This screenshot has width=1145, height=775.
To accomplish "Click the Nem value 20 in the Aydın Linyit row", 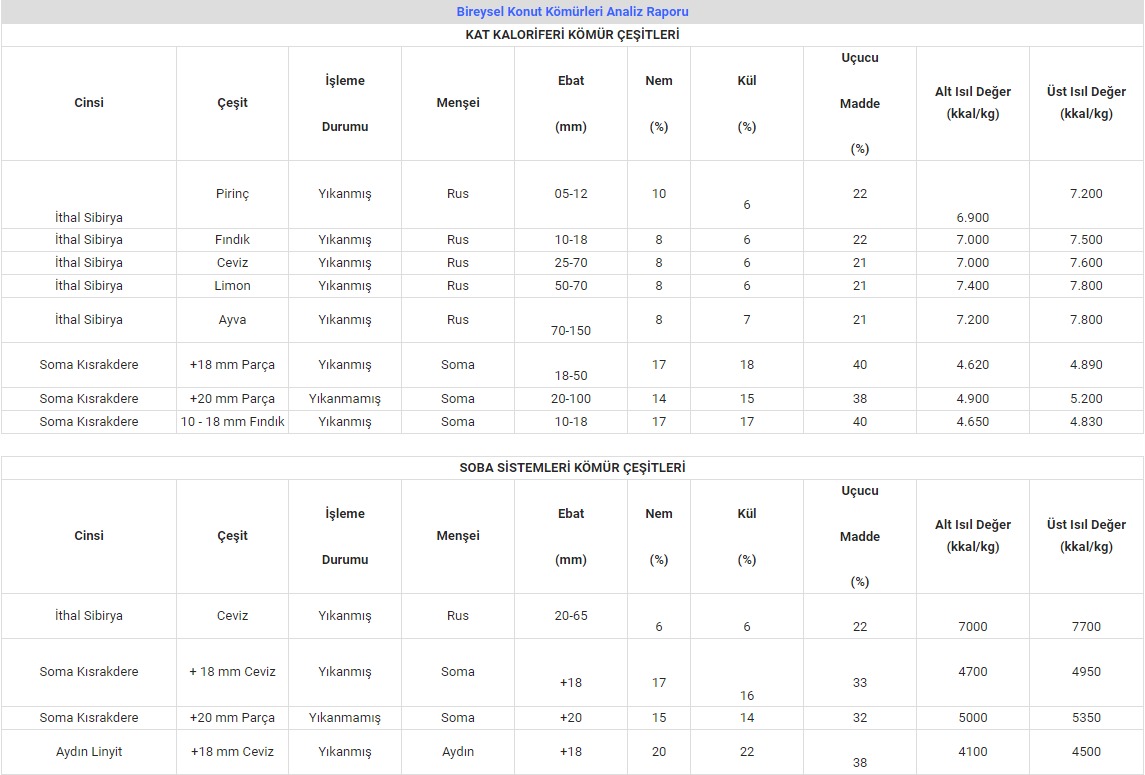I will pos(659,751).
